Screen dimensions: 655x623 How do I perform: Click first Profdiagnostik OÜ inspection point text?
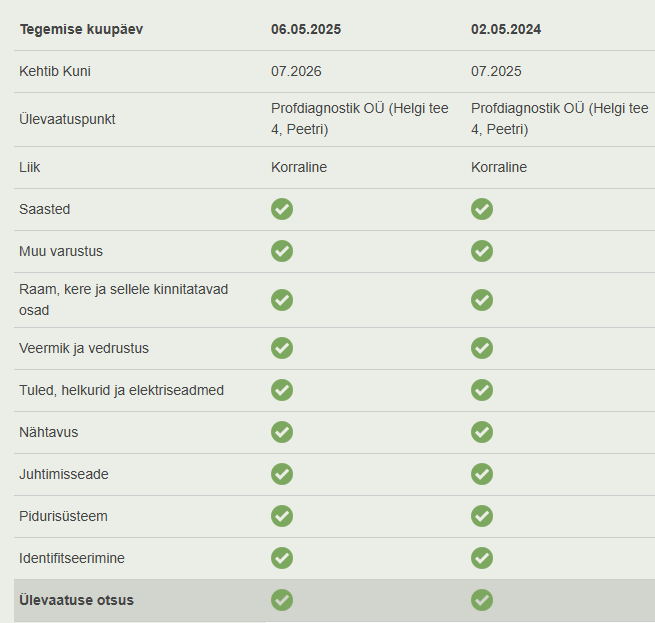pyautogui.click(x=360, y=119)
